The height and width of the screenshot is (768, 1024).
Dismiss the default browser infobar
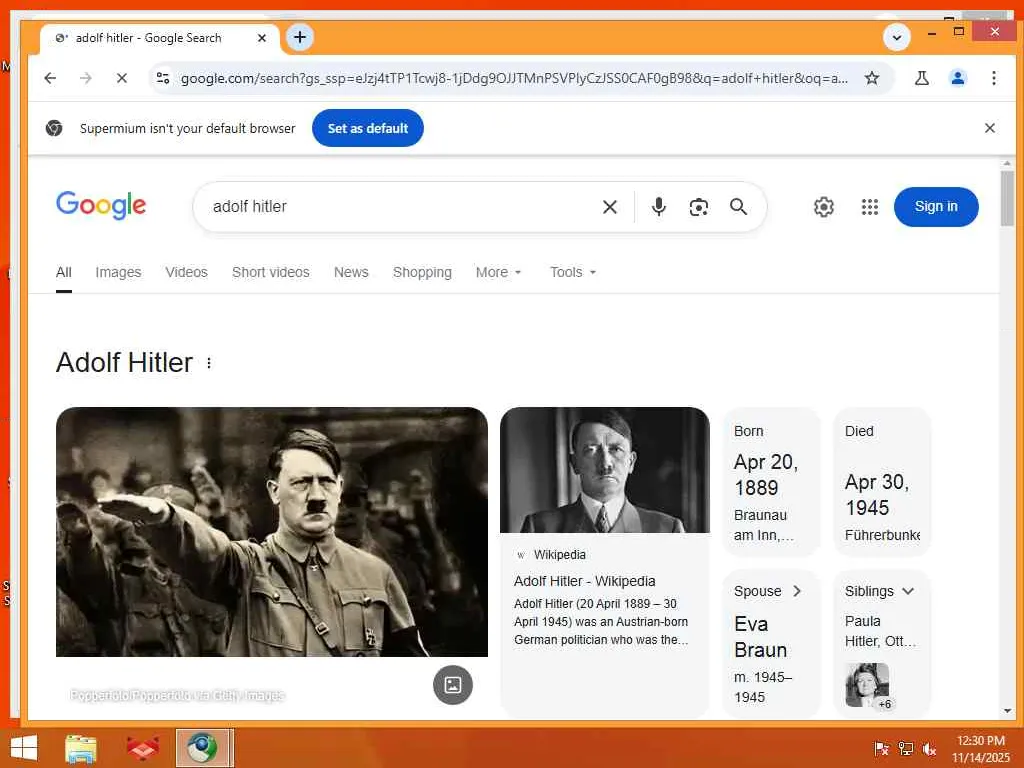pos(989,128)
